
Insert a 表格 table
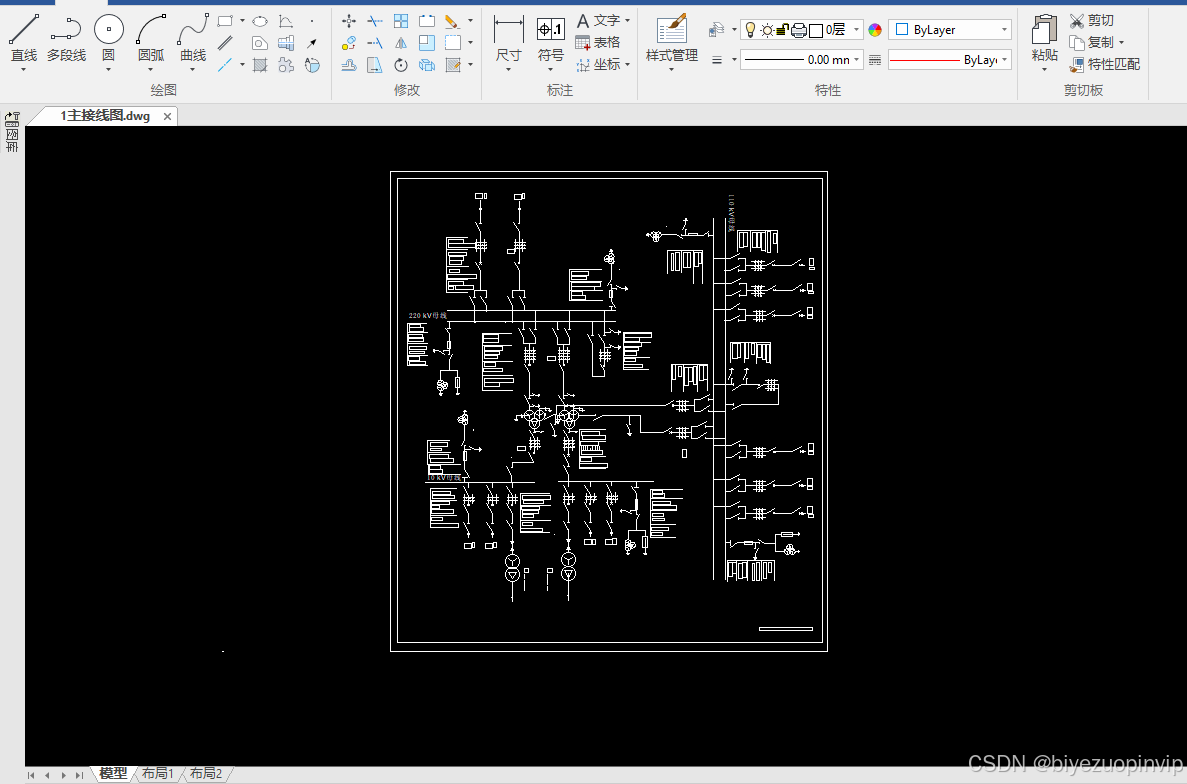(x=598, y=42)
